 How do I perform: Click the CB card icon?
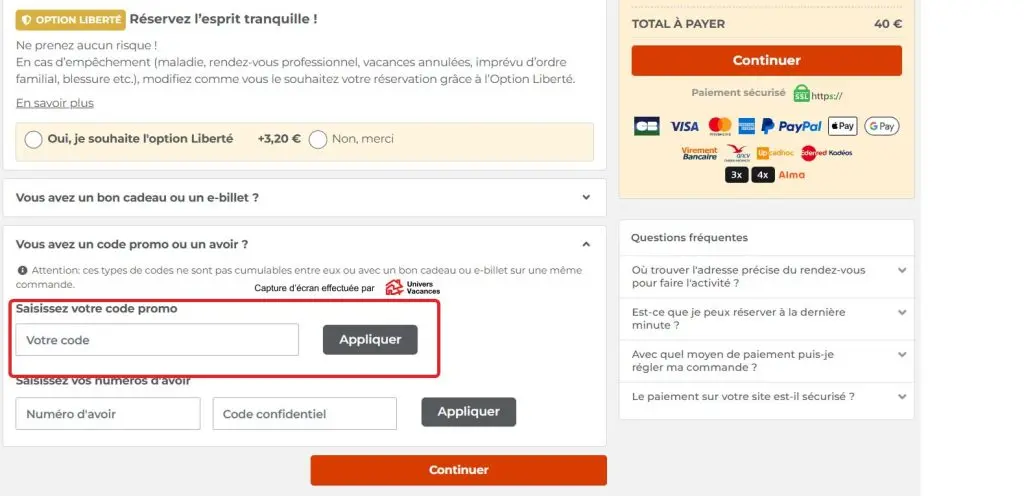point(647,126)
